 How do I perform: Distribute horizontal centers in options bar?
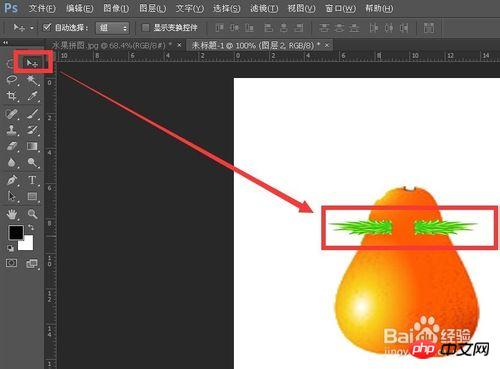[389, 28]
